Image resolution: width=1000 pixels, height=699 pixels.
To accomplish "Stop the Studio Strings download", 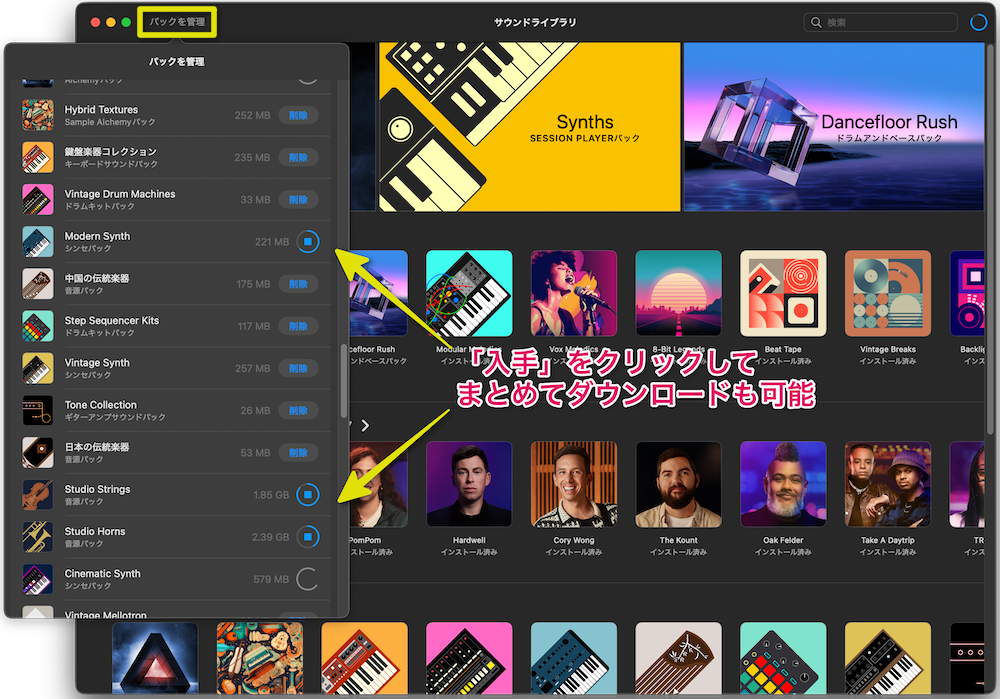I will click(307, 494).
